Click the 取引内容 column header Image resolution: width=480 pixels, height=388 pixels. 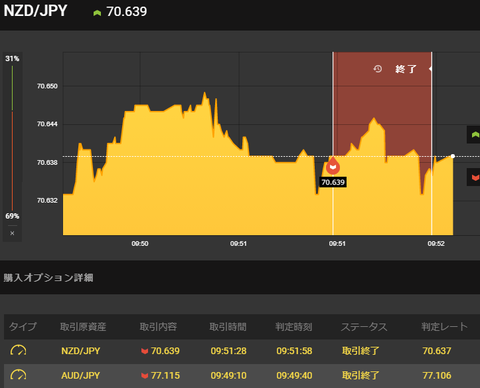coord(158,327)
